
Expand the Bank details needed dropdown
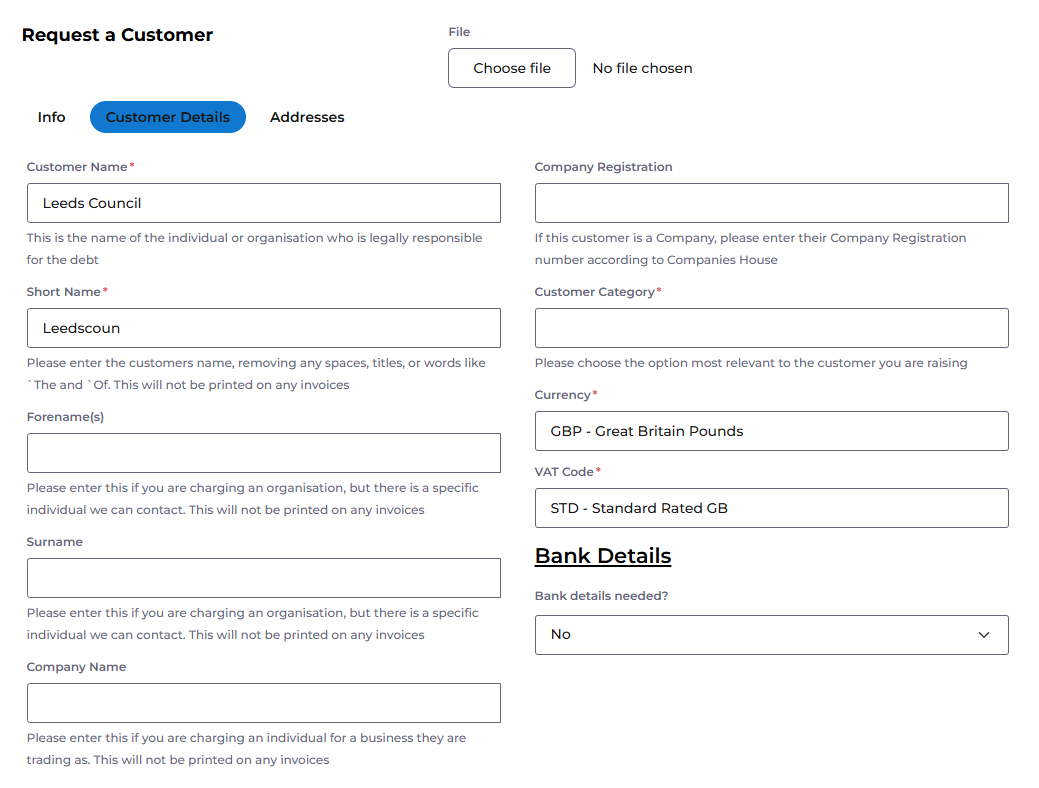[x=771, y=635]
